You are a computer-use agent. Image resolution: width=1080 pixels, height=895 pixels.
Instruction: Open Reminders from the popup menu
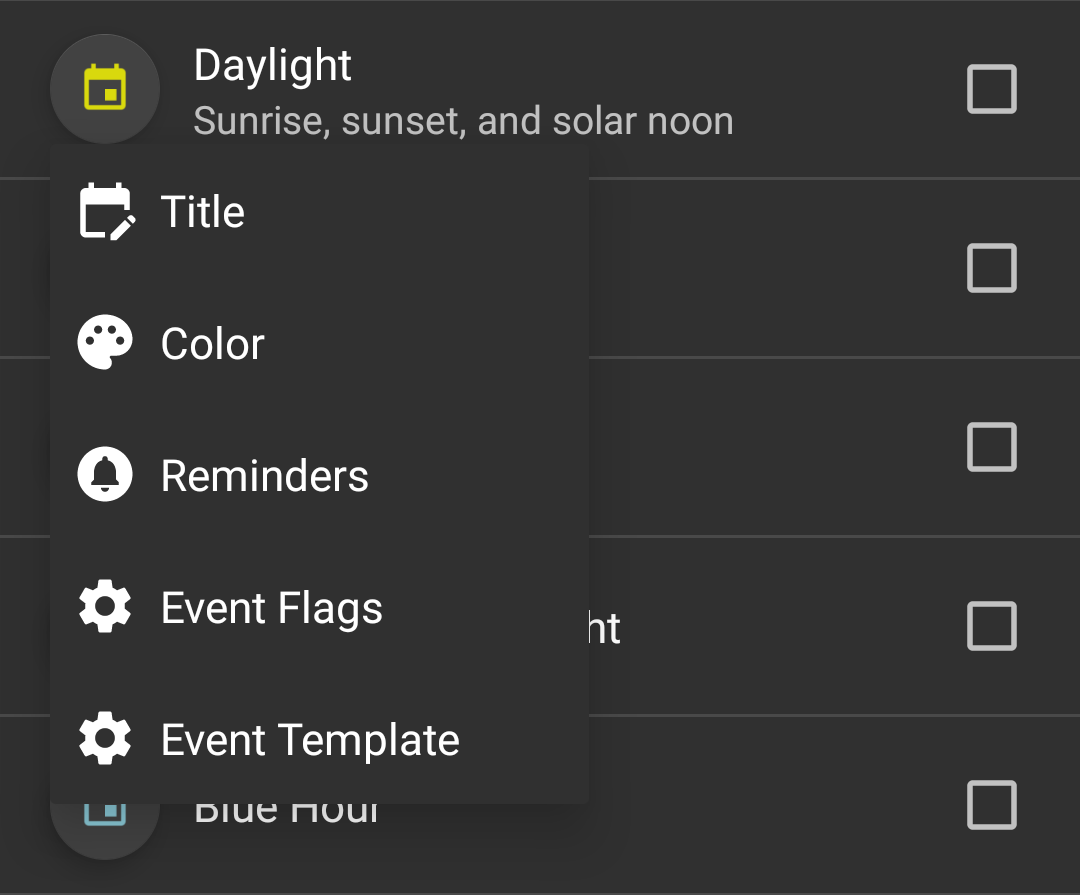(x=264, y=476)
